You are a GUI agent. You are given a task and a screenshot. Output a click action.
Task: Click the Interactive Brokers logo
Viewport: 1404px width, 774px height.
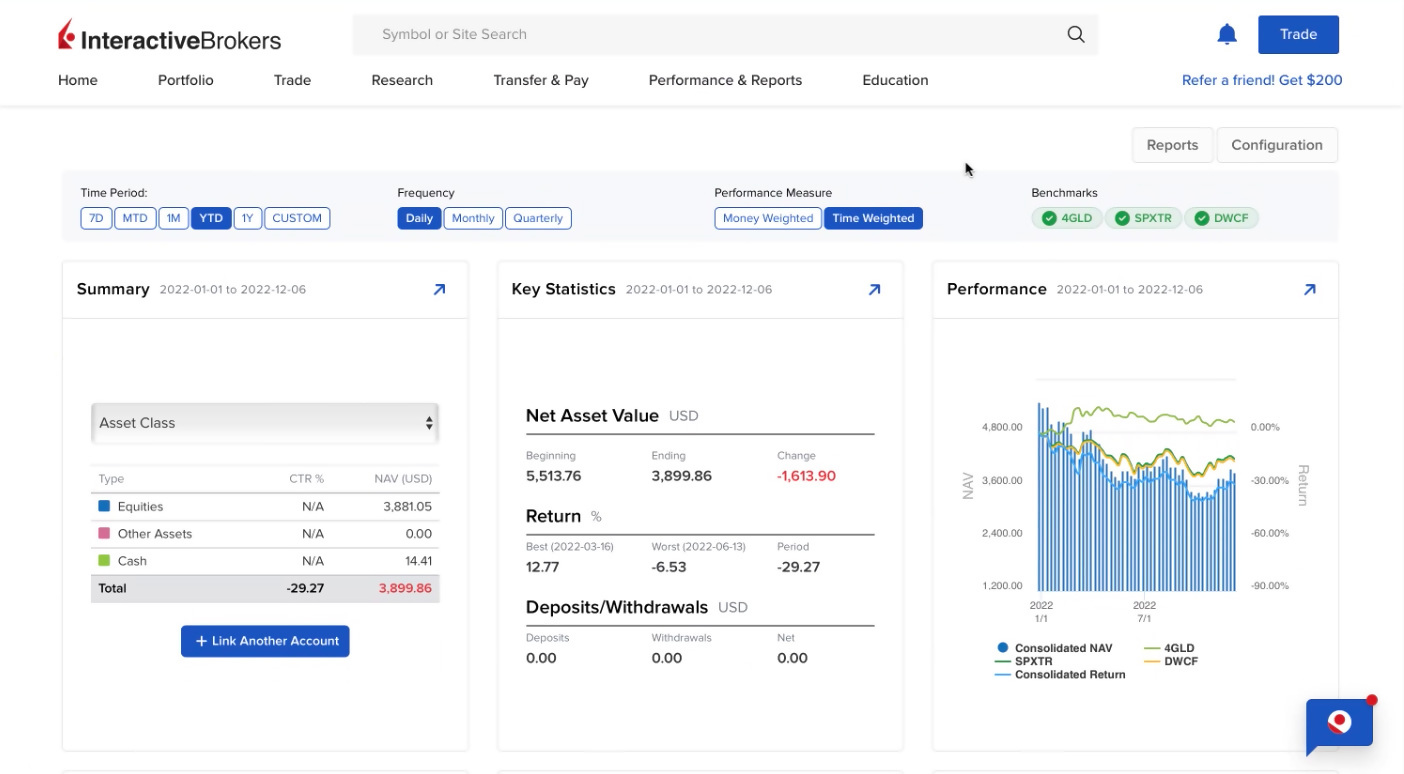click(169, 33)
